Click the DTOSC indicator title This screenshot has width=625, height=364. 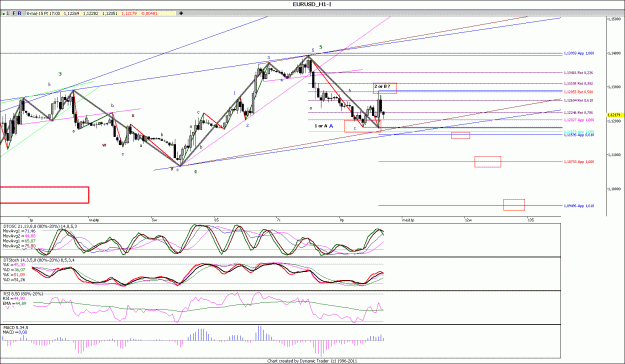tap(40, 226)
